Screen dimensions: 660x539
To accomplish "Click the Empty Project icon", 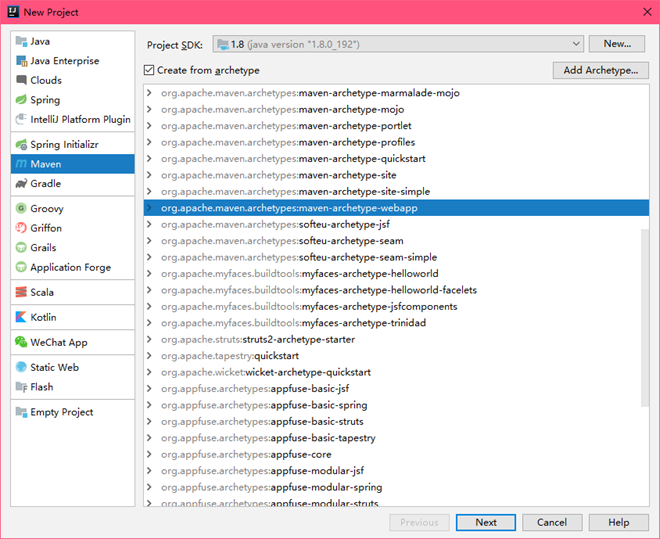I will pyautogui.click(x=21, y=412).
